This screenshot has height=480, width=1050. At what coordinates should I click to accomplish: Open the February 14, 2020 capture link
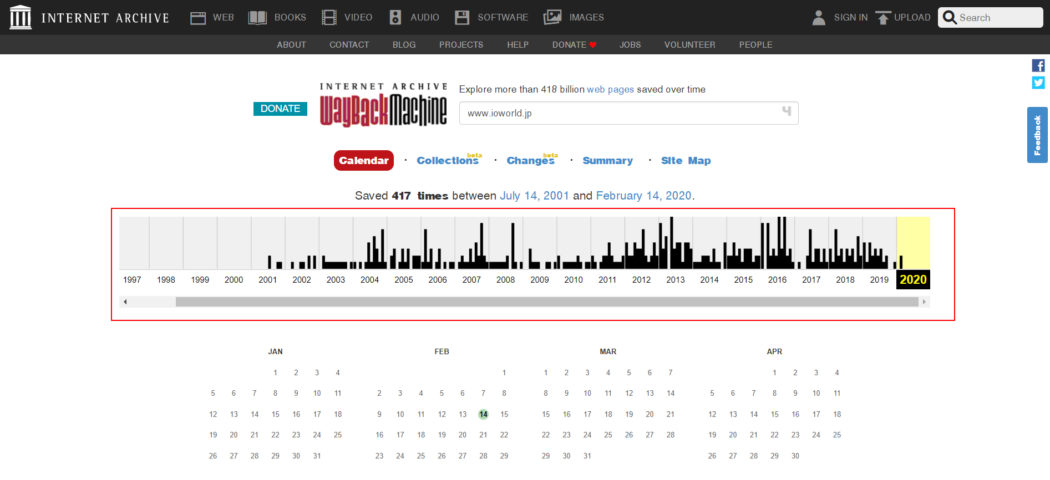(644, 196)
